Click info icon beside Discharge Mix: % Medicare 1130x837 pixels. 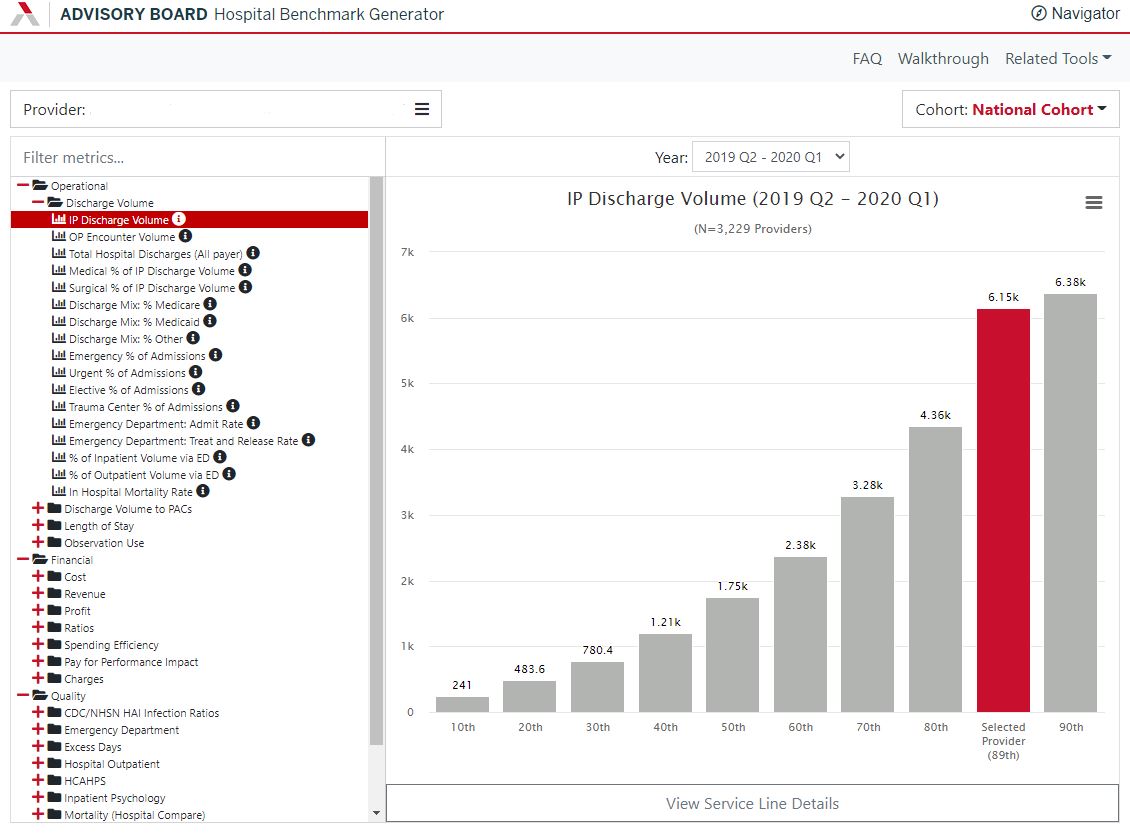click(x=210, y=305)
